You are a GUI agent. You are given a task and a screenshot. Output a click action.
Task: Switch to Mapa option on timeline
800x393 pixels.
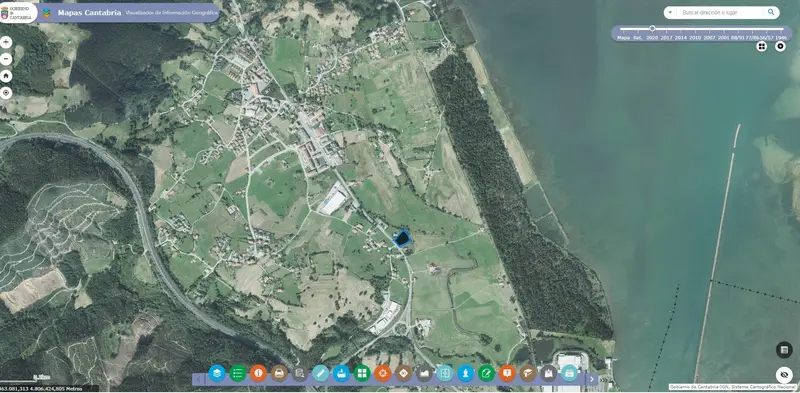coord(623,38)
